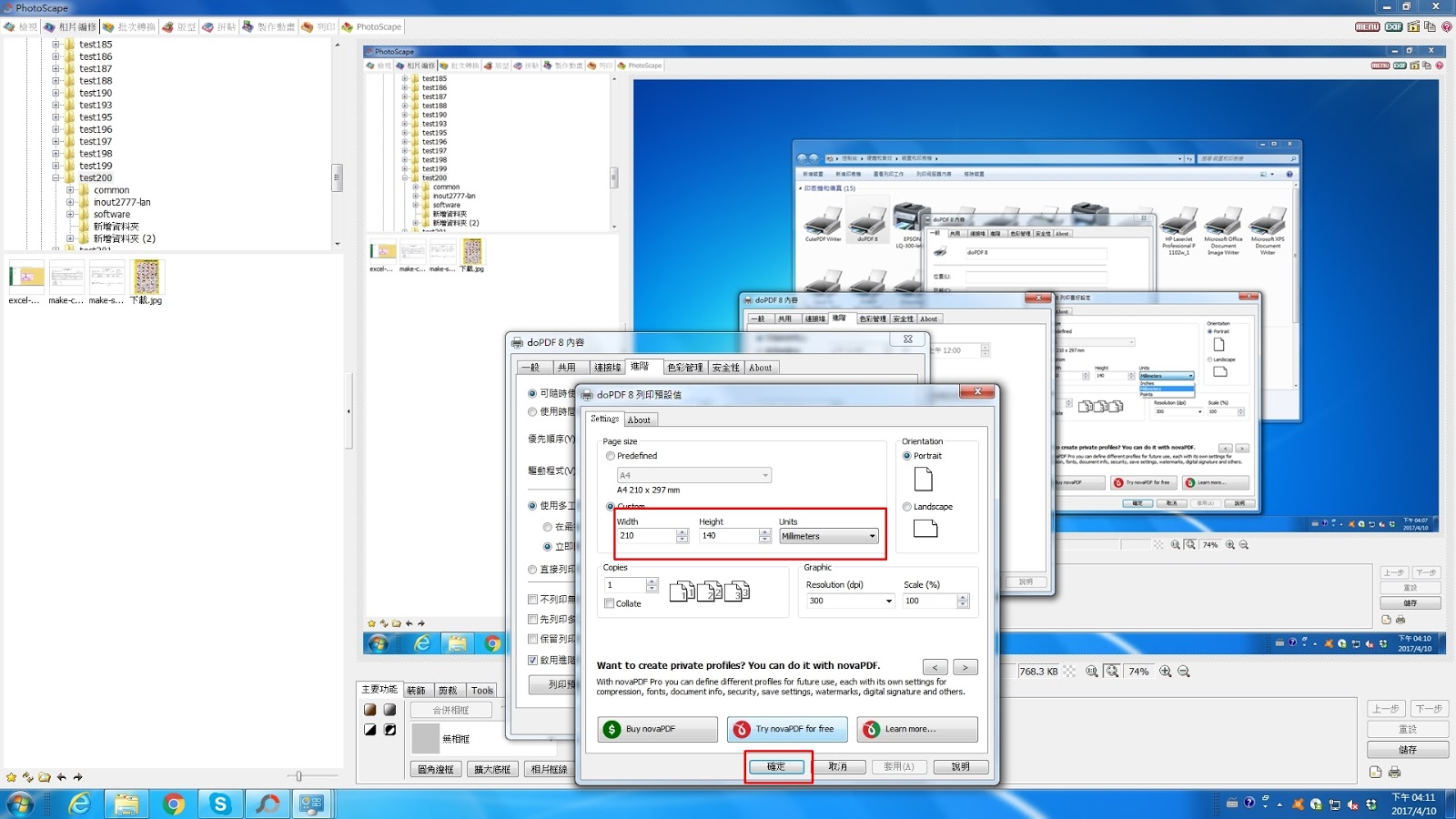Viewport: 1456px width, 819px height.
Task: Check the 保留列印 checkbox in doPDF 8 內容
Action: coord(533,639)
